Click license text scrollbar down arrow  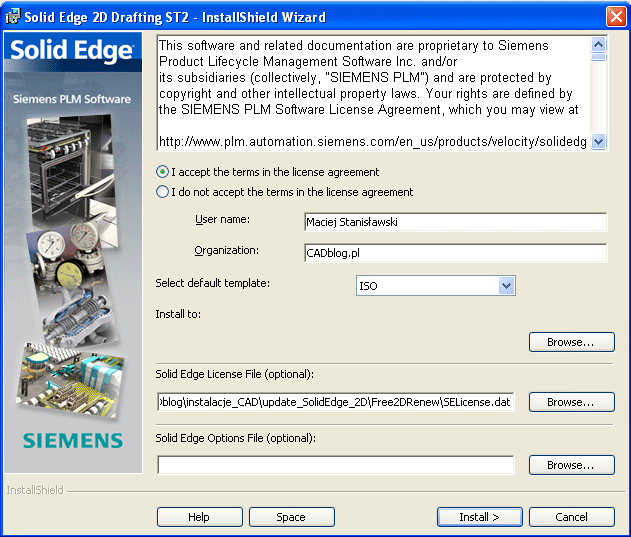click(x=599, y=142)
